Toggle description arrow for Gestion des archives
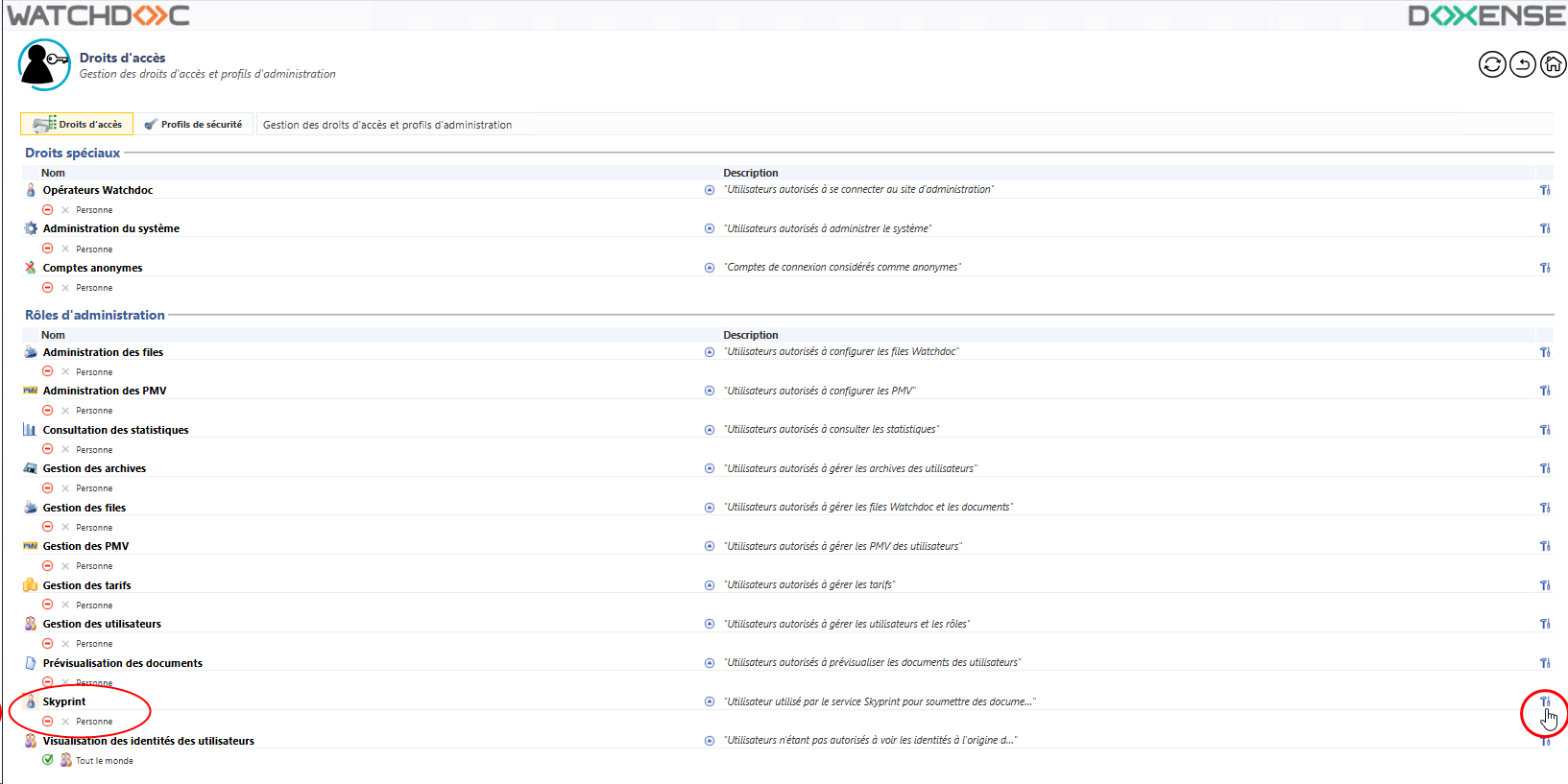Image resolution: width=1568 pixels, height=784 pixels. 710,468
